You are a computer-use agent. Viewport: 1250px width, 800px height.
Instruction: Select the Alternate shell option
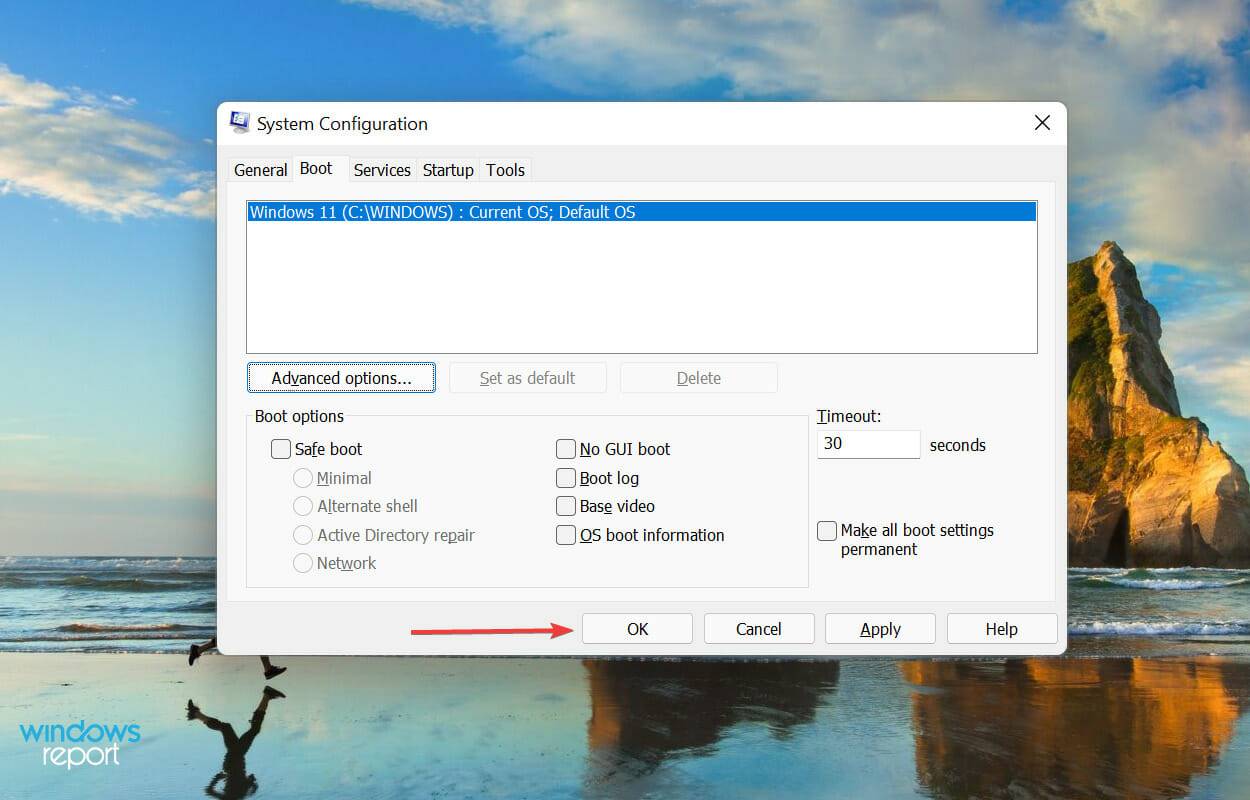coord(303,506)
